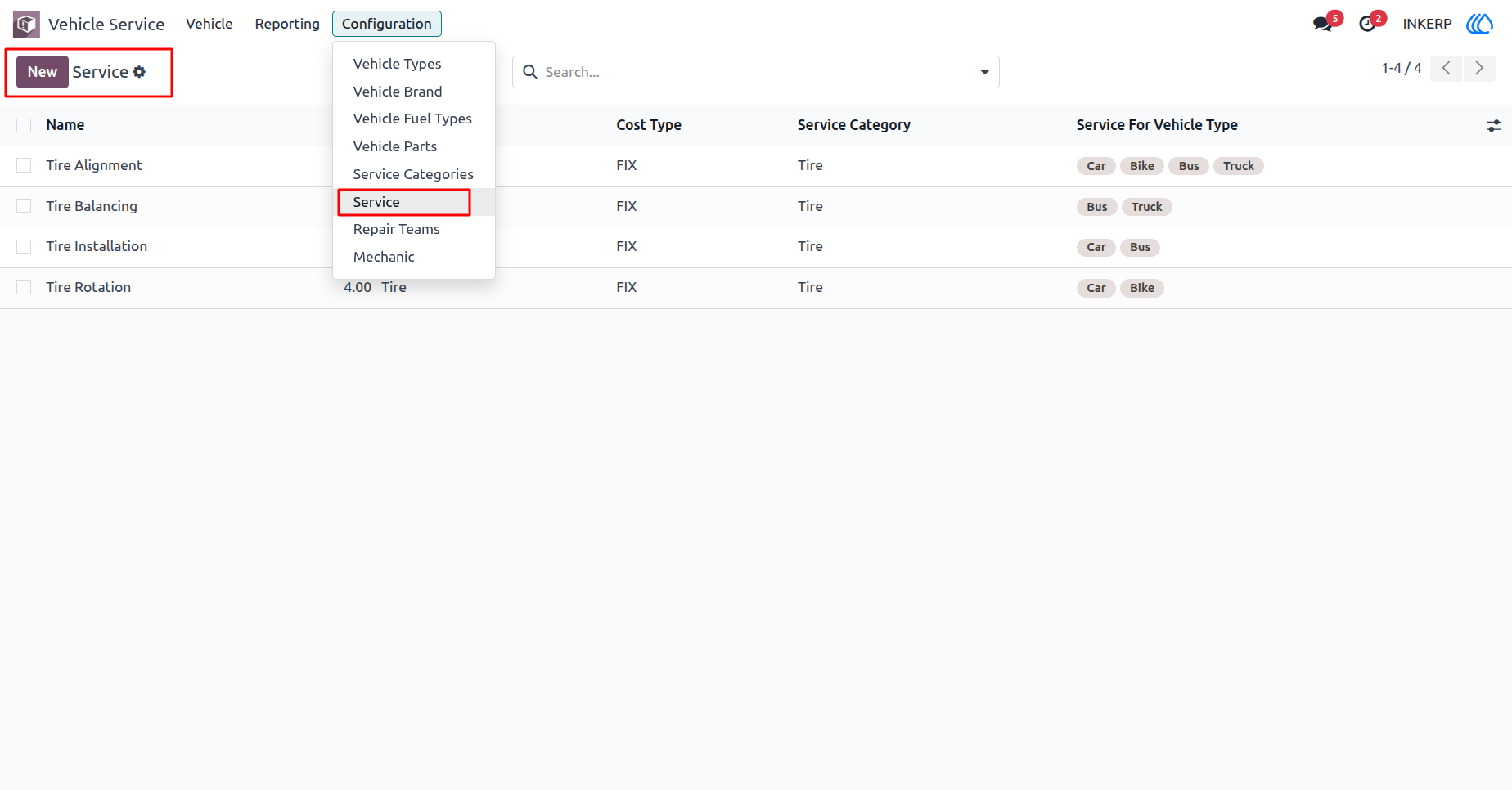Click the 1-4 / 4 pager counter
The height and width of the screenshot is (790, 1512).
pyautogui.click(x=1402, y=68)
